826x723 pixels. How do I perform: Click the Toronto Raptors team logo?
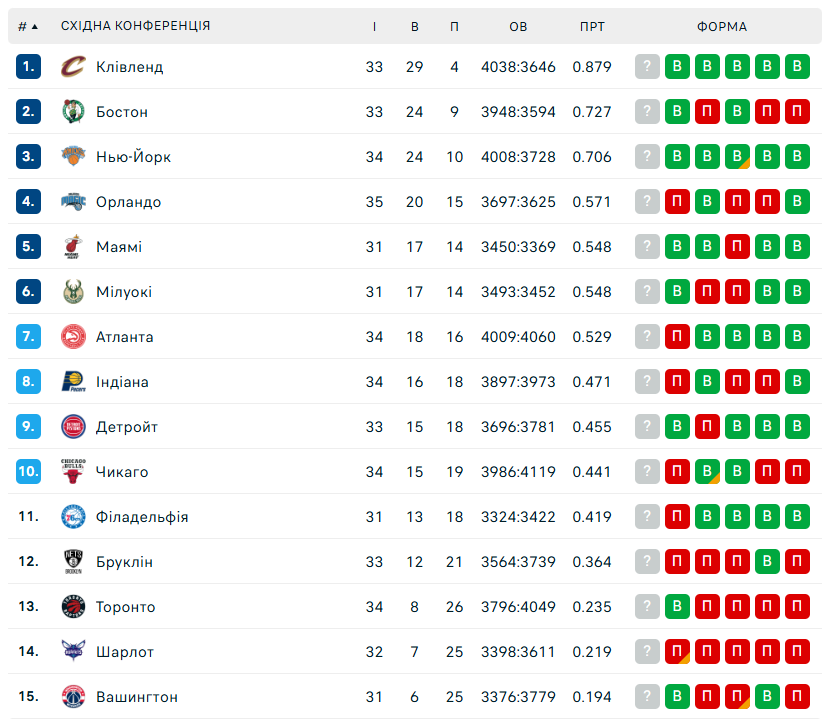(73, 607)
